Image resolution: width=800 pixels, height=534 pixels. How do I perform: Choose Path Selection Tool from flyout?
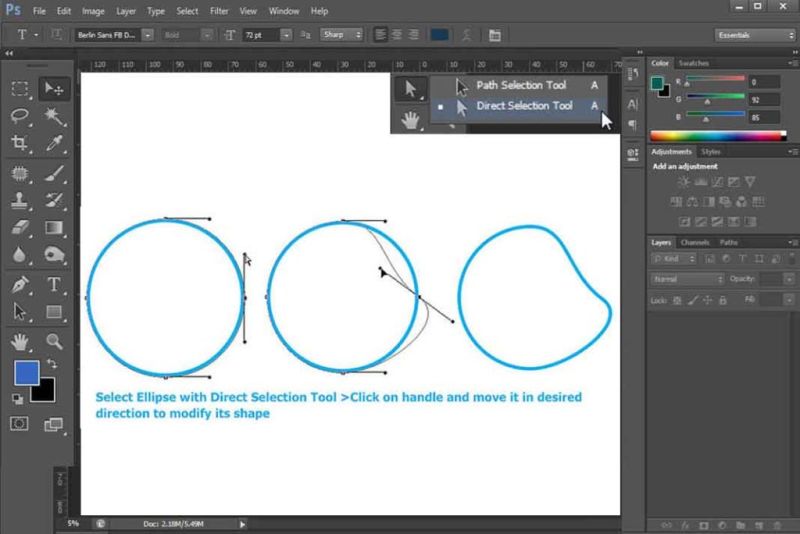click(x=519, y=85)
